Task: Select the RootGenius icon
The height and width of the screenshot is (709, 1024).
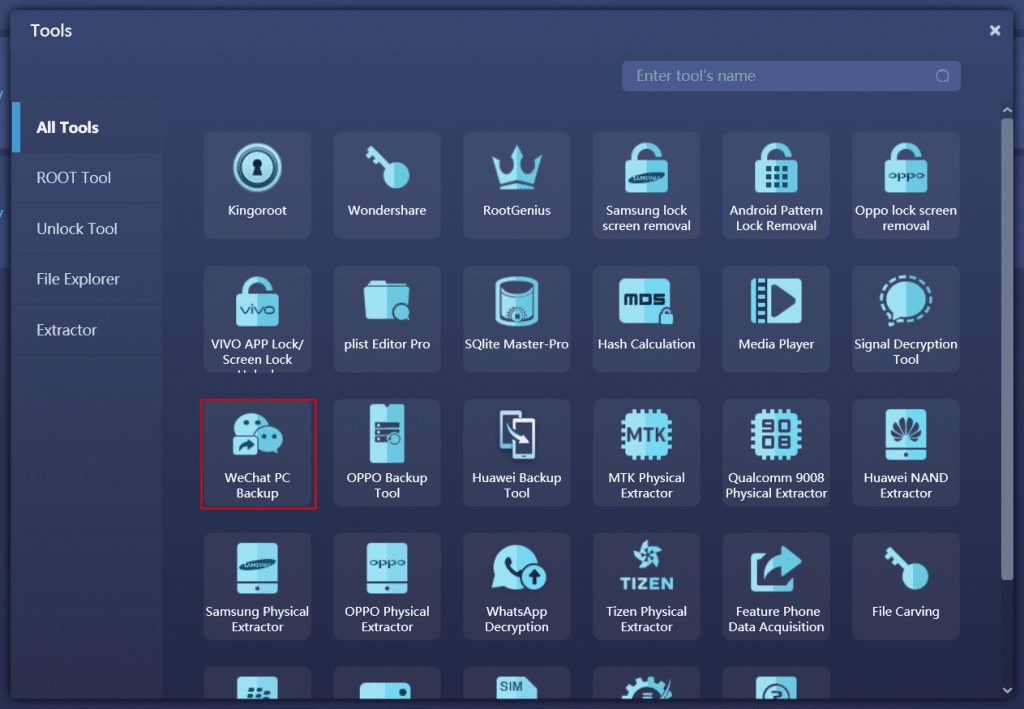Action: (516, 184)
